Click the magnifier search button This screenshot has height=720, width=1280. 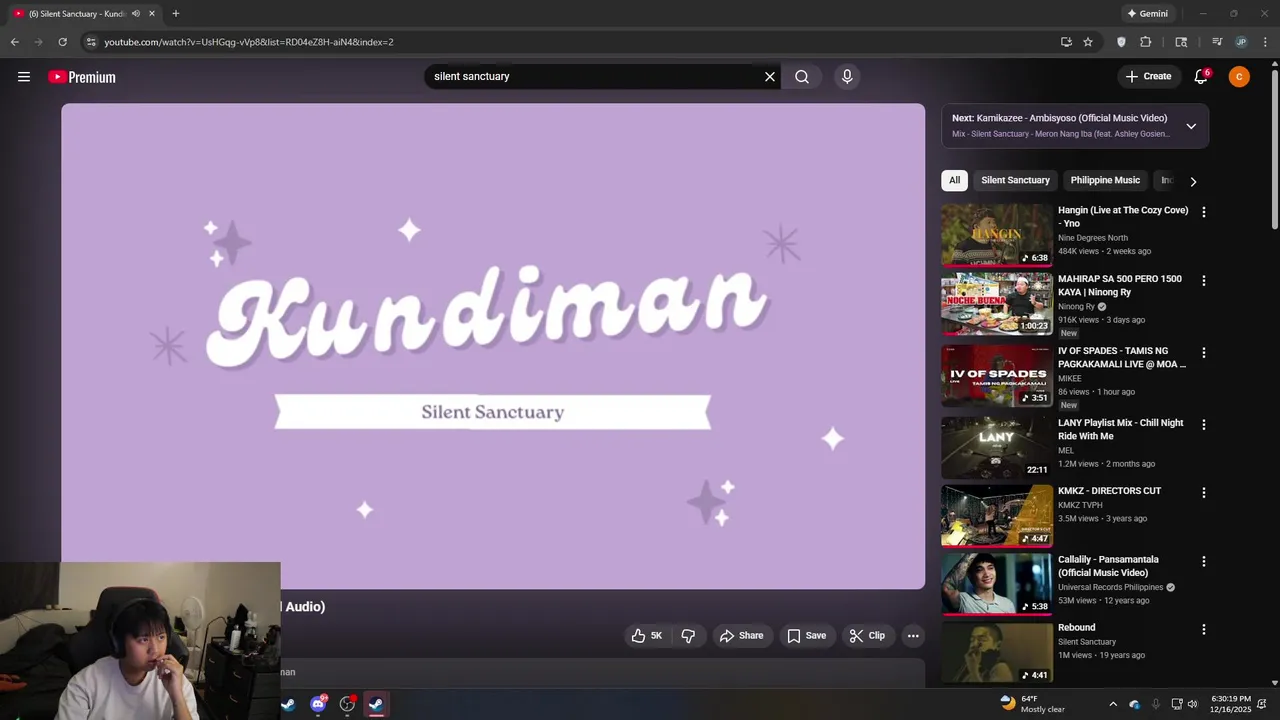click(802, 77)
